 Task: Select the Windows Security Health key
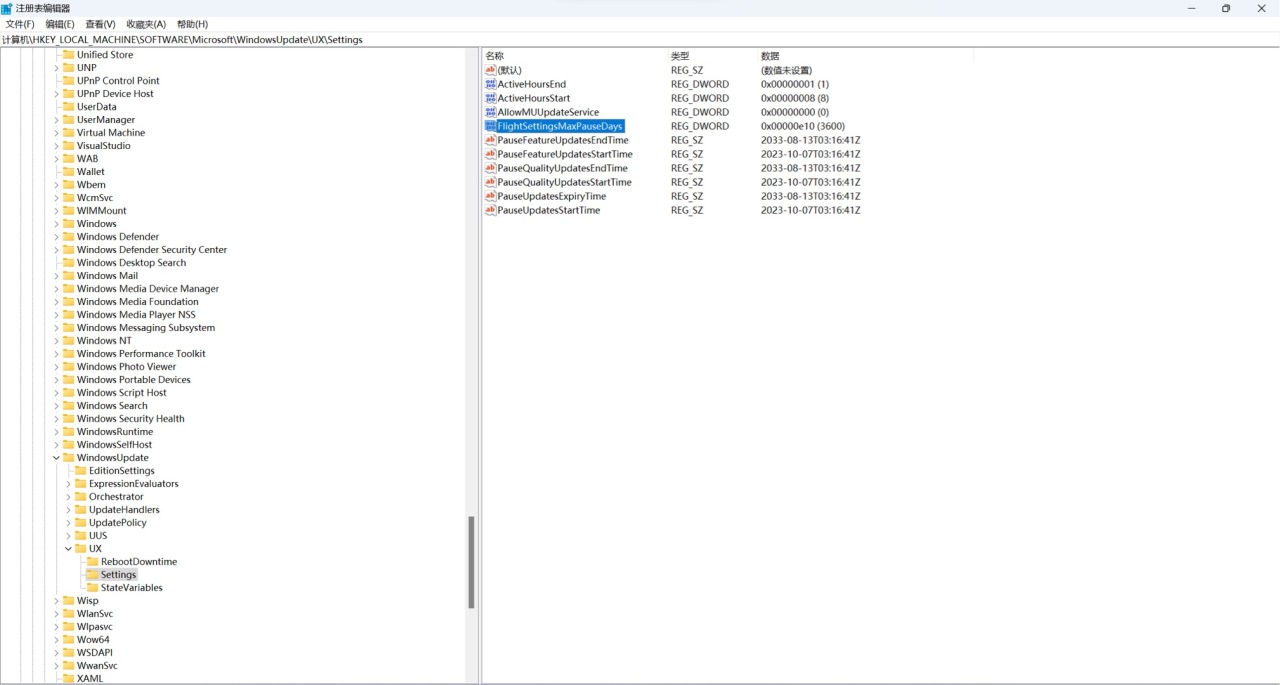130,419
